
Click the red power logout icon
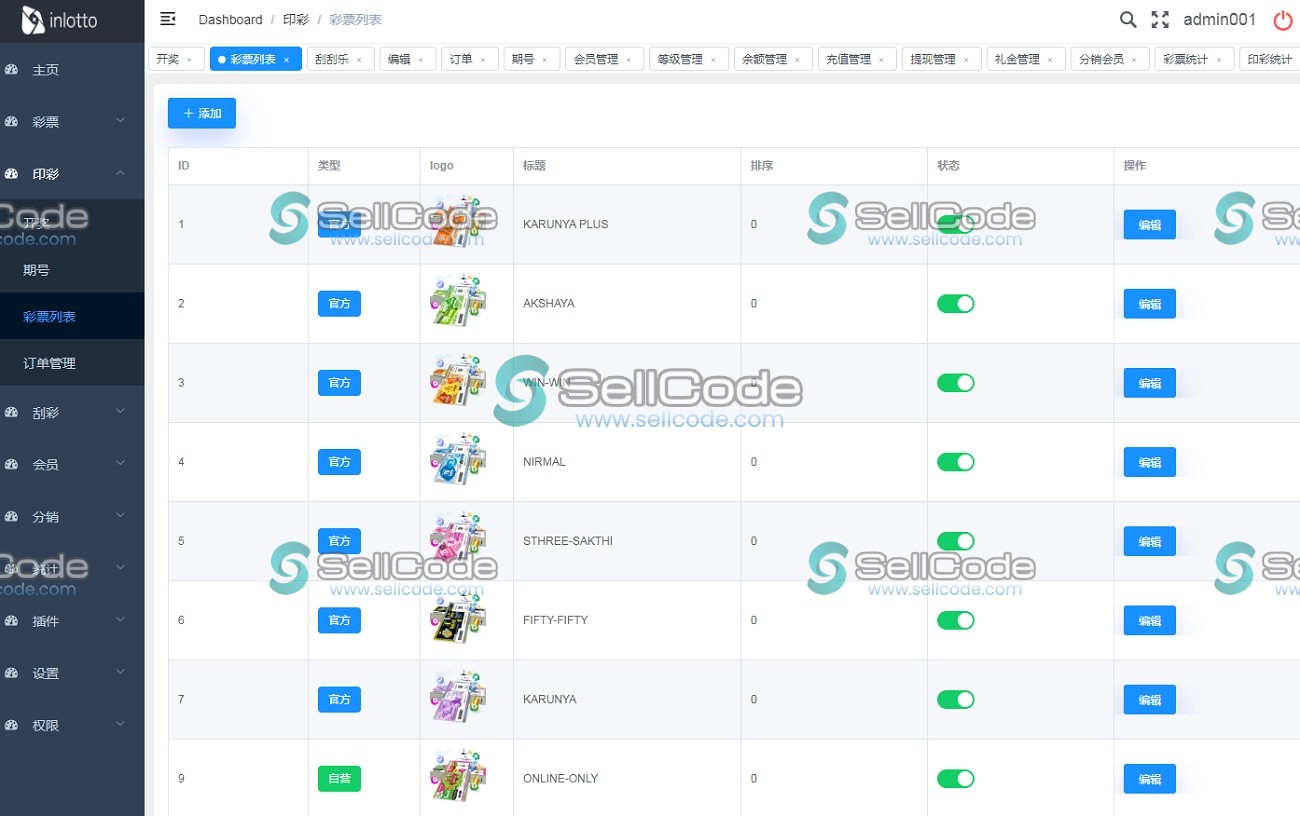coord(1283,19)
